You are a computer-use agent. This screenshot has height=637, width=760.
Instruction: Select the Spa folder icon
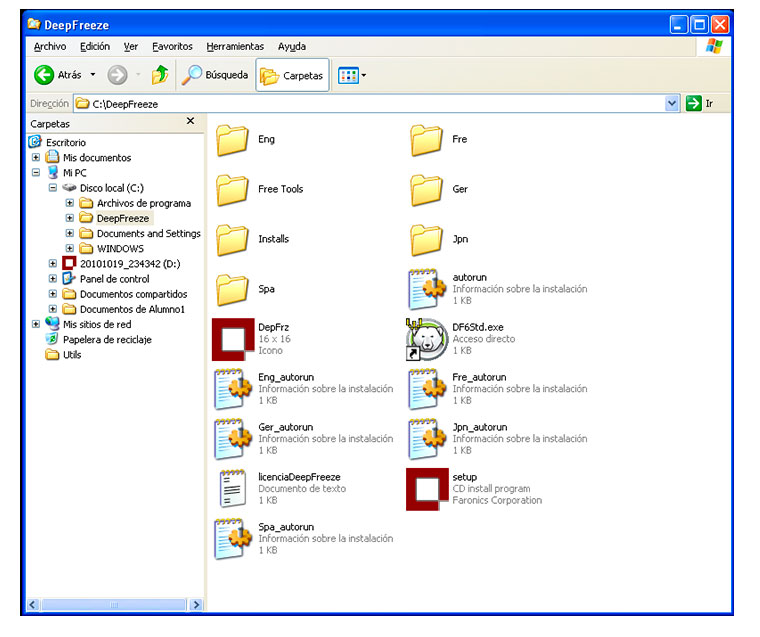pos(232,290)
